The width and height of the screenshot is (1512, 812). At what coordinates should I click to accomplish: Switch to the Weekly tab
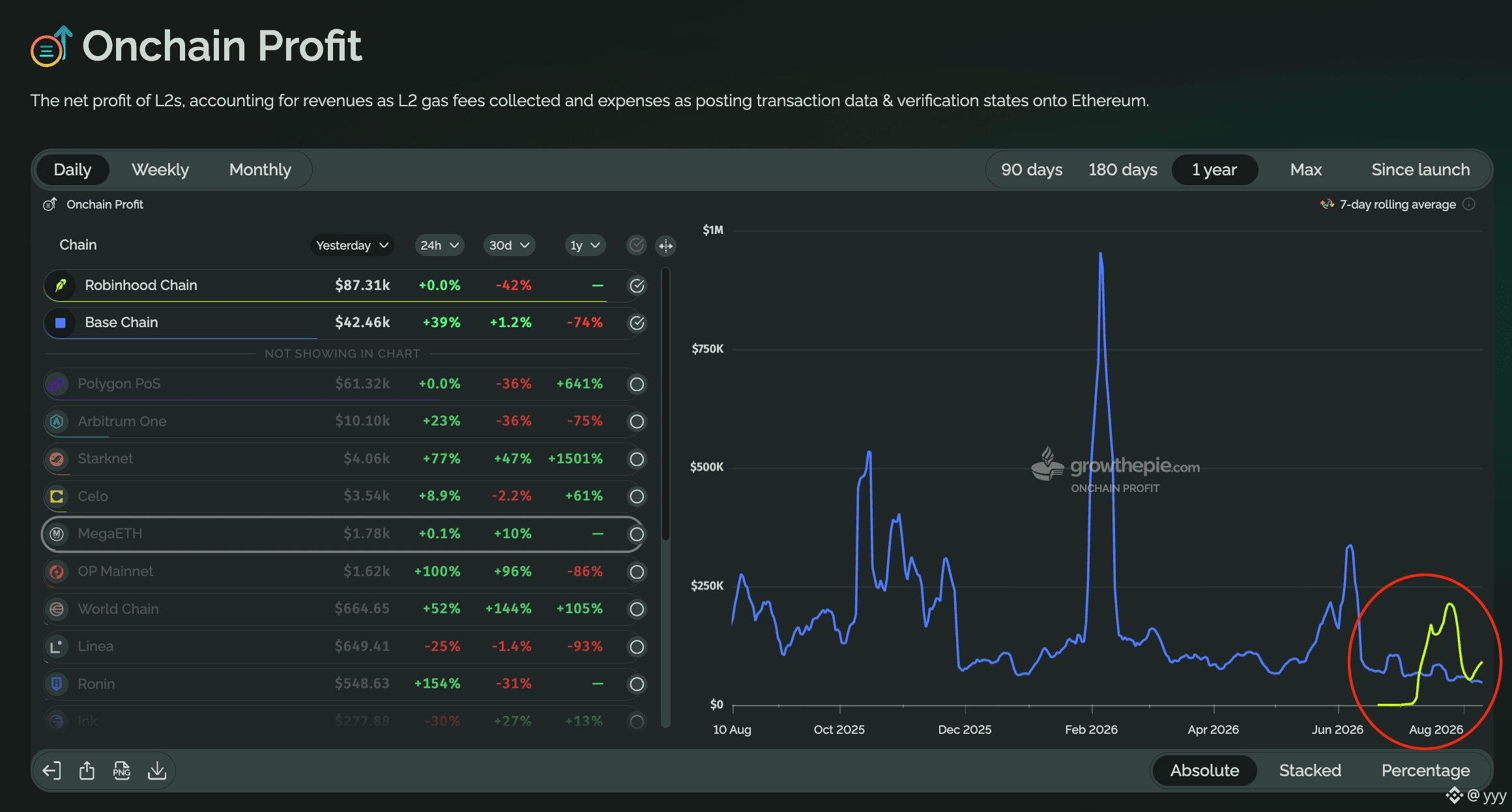pos(160,169)
